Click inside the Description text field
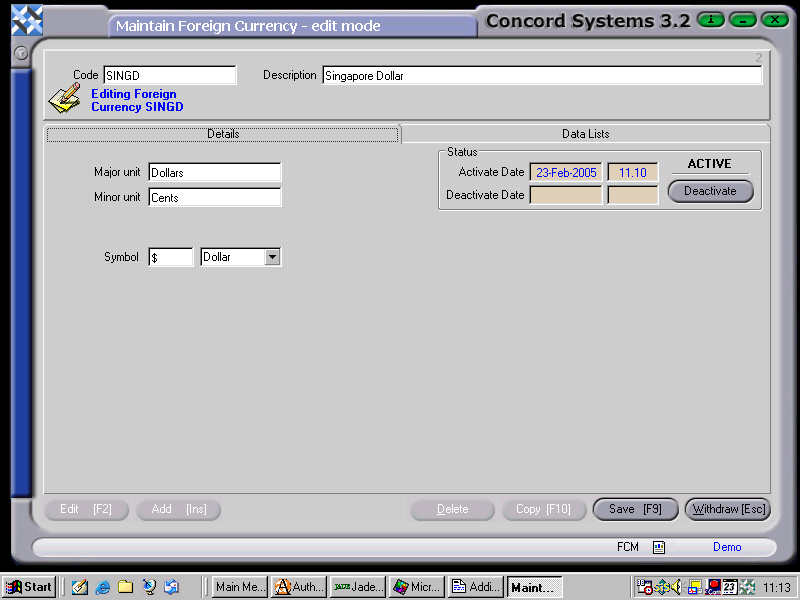The width and height of the screenshot is (800, 600). pyautogui.click(x=540, y=74)
